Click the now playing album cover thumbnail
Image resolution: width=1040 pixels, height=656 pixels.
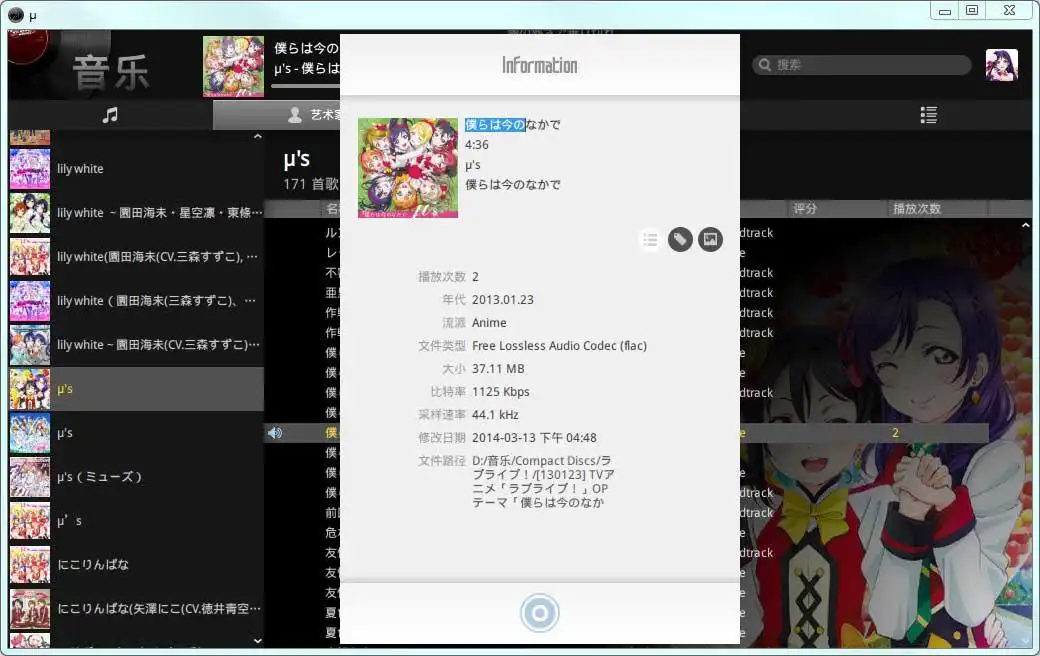click(x=233, y=66)
